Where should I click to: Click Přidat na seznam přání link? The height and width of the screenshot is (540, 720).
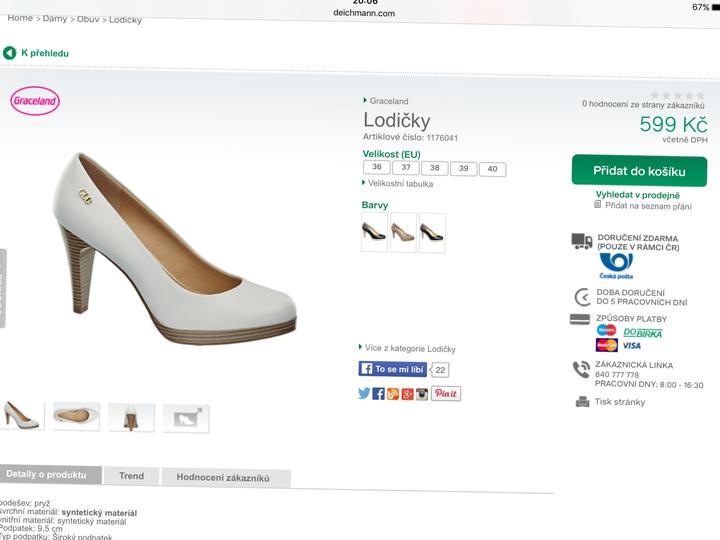[x=647, y=205]
